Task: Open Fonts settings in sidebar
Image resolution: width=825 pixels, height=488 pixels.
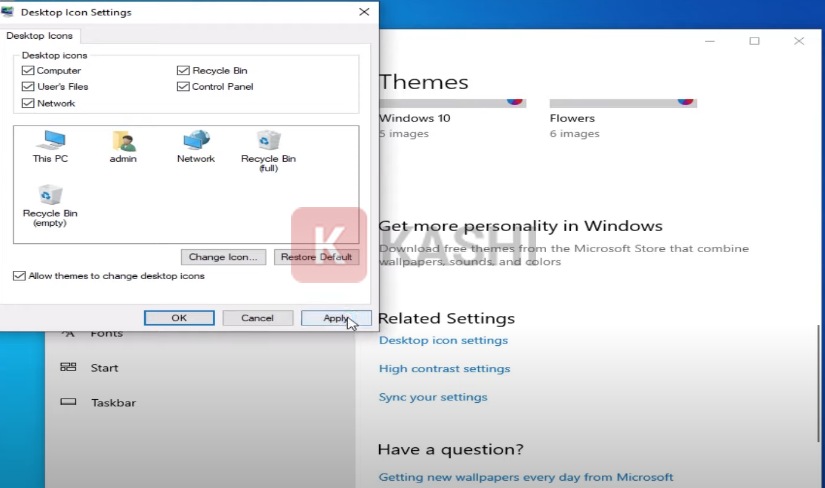Action: click(x=106, y=334)
